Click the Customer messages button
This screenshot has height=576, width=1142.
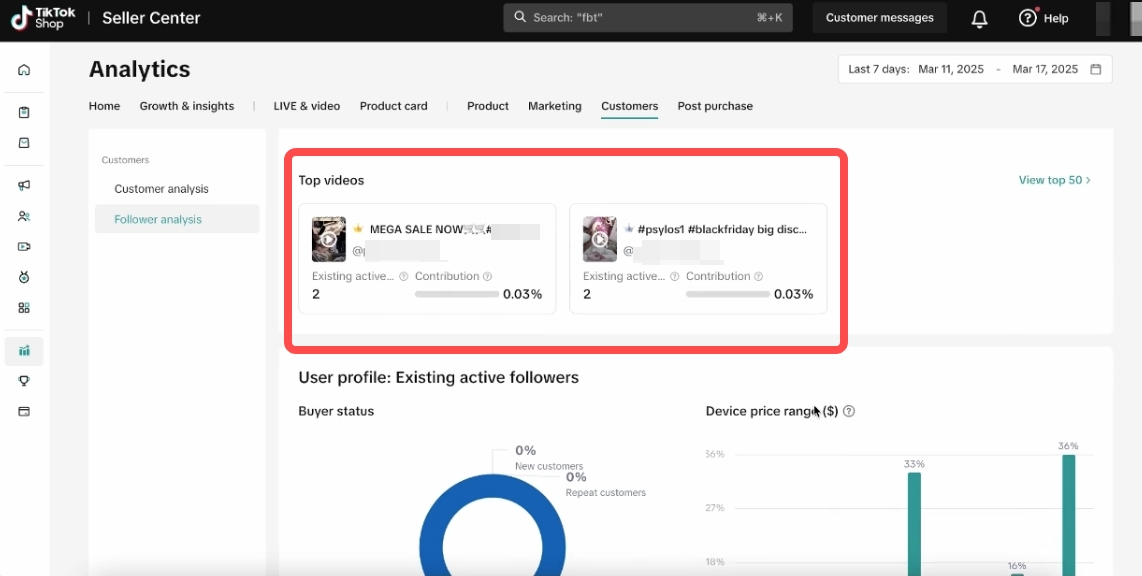[x=879, y=18]
